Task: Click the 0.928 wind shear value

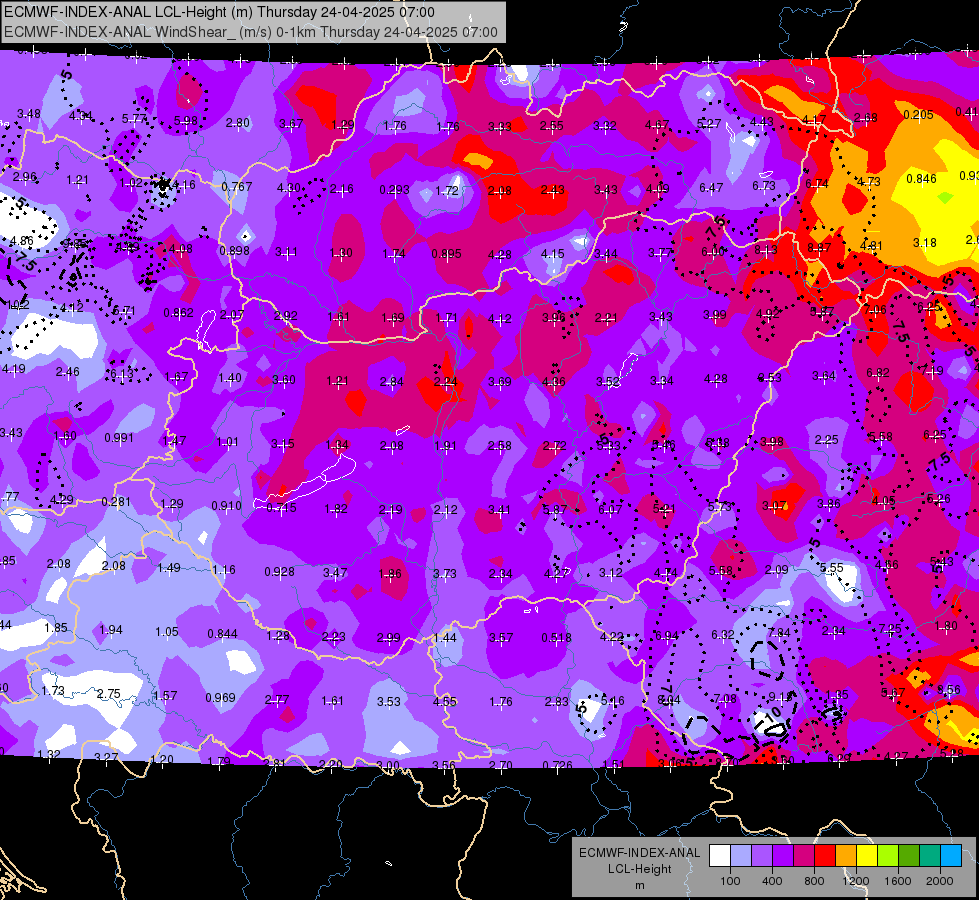Action: [280, 571]
